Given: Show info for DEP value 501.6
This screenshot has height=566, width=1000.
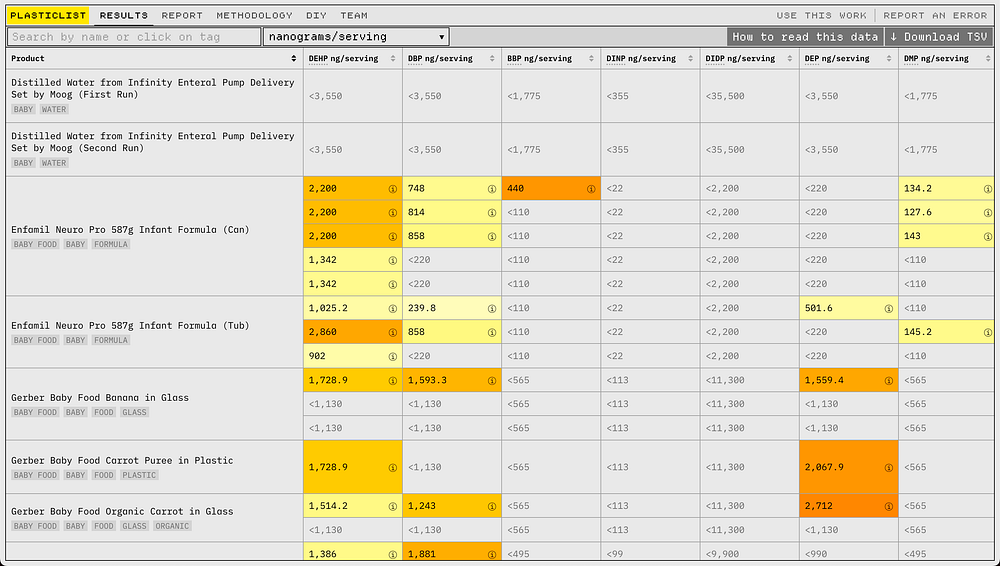Looking at the screenshot, I should pos(888,308).
